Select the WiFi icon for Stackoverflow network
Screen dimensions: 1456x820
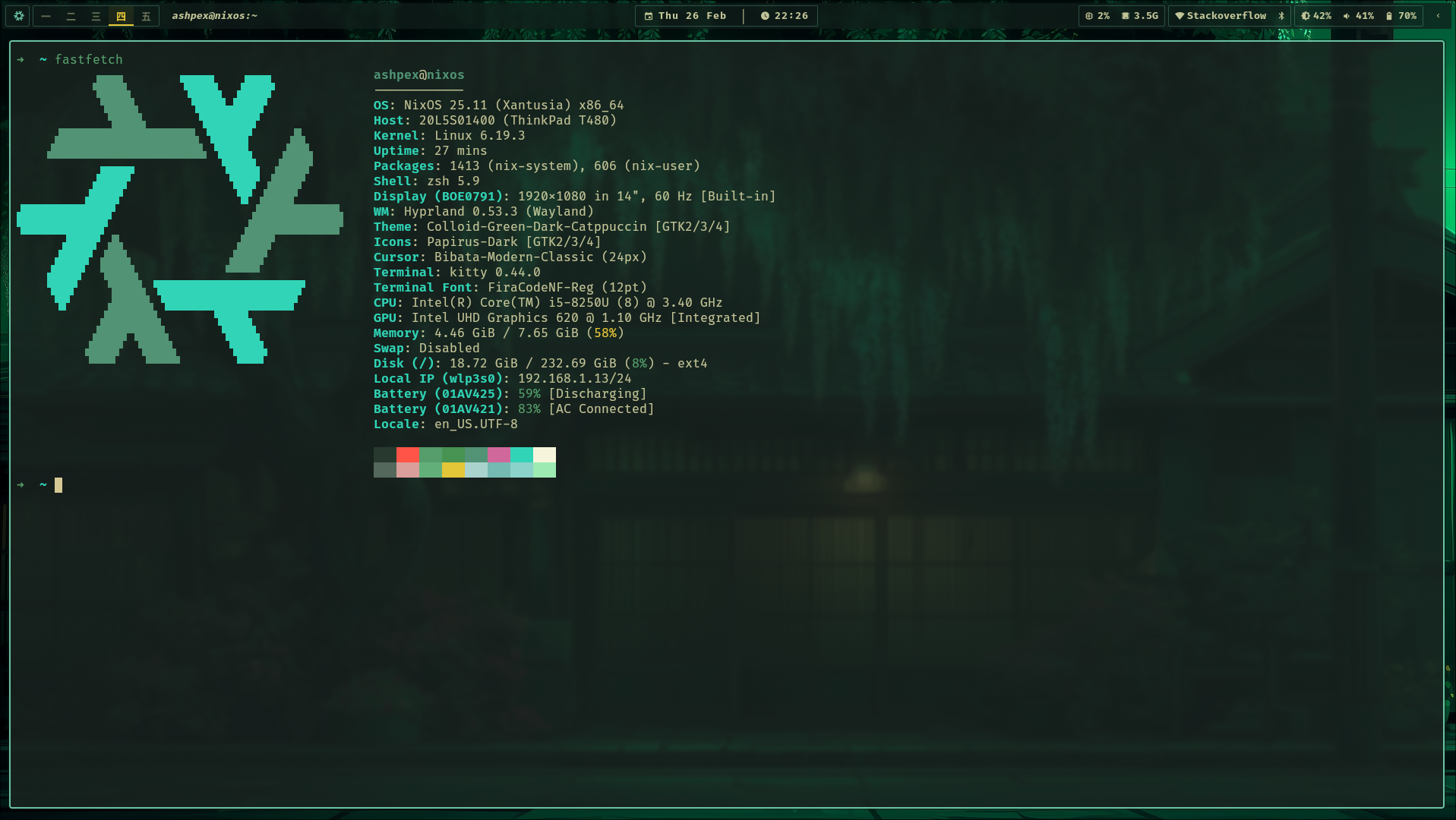(1179, 15)
